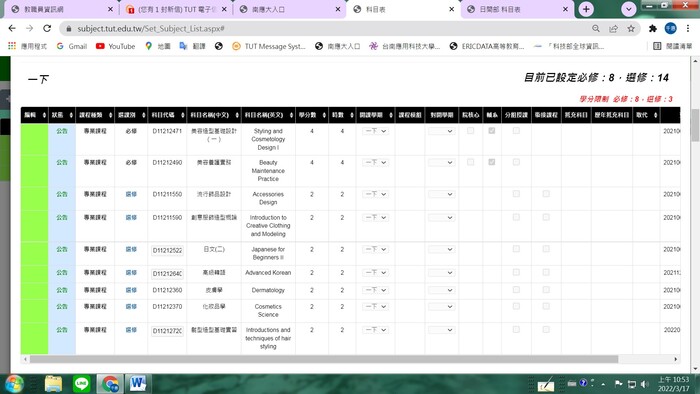
Task: Click the blue elective link in Accessories Design row
Action: click(131, 194)
